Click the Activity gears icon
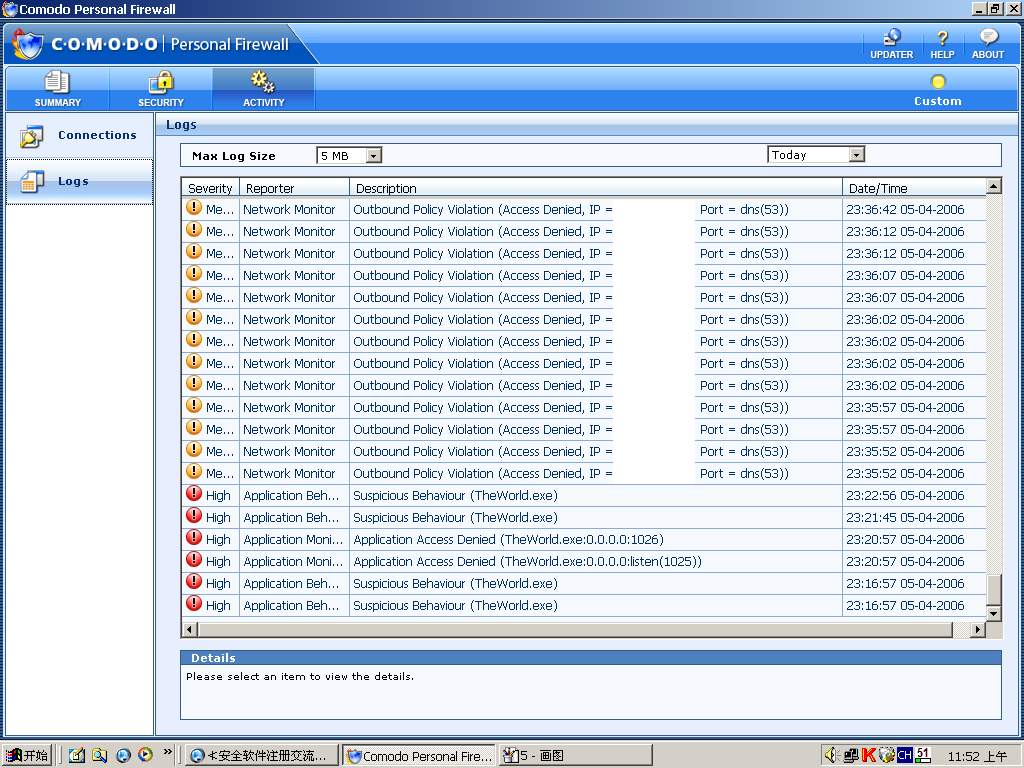 (x=263, y=82)
